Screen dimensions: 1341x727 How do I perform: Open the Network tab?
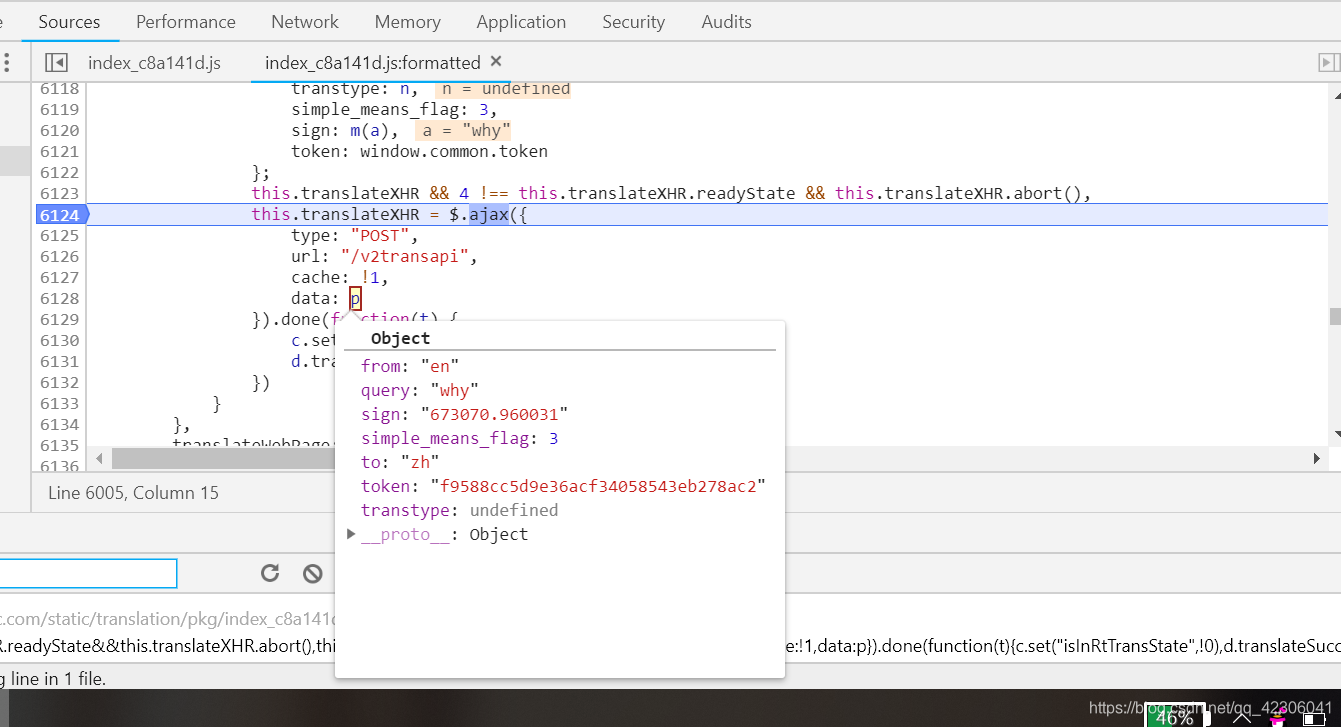coord(305,21)
